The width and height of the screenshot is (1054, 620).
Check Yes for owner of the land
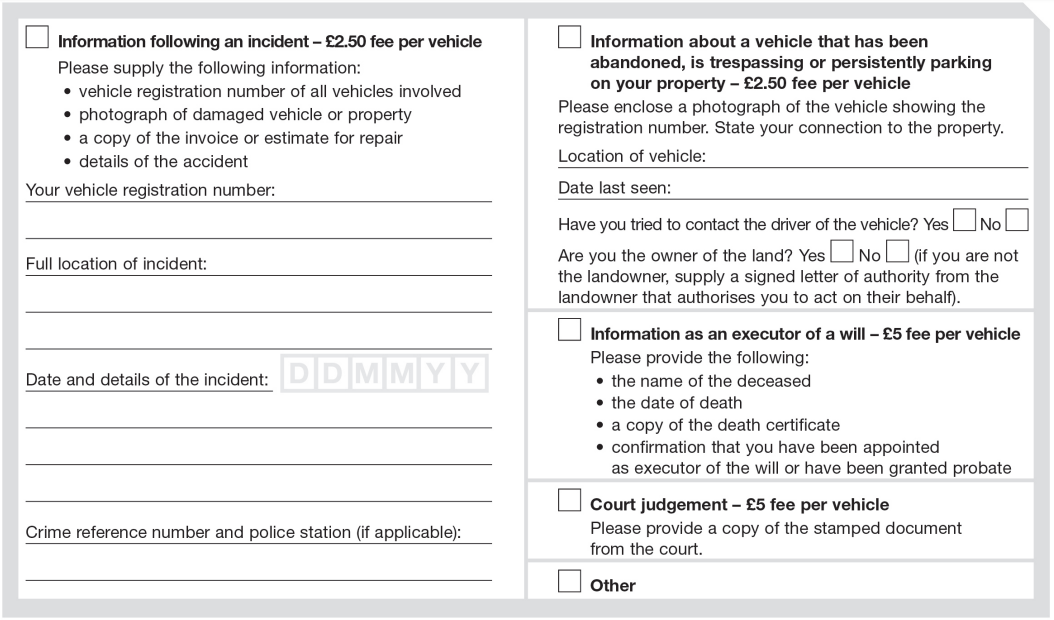click(x=842, y=251)
